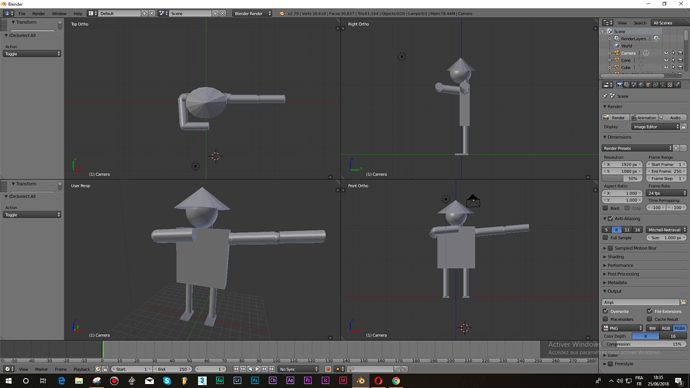
Task: Play the animation forward in timeline
Action: (x=257, y=369)
